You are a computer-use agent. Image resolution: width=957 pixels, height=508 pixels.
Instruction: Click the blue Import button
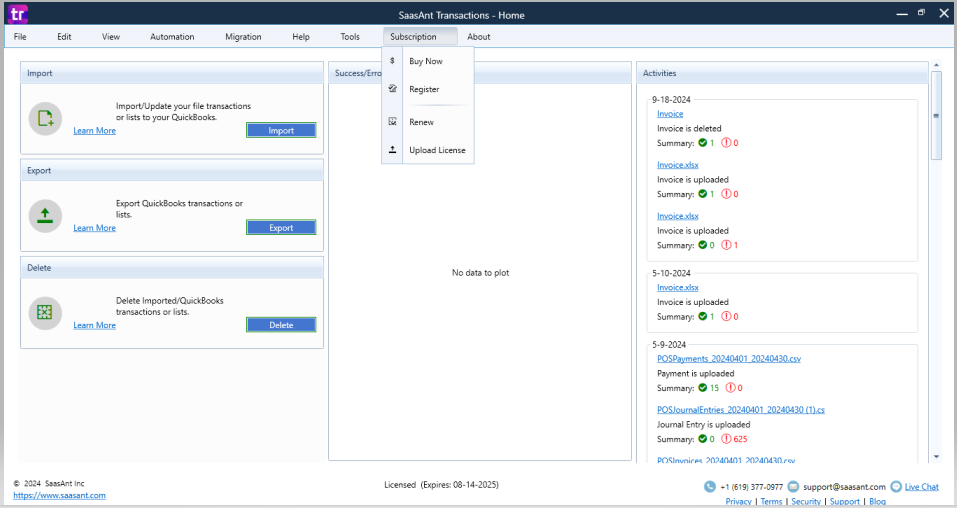[x=281, y=130]
